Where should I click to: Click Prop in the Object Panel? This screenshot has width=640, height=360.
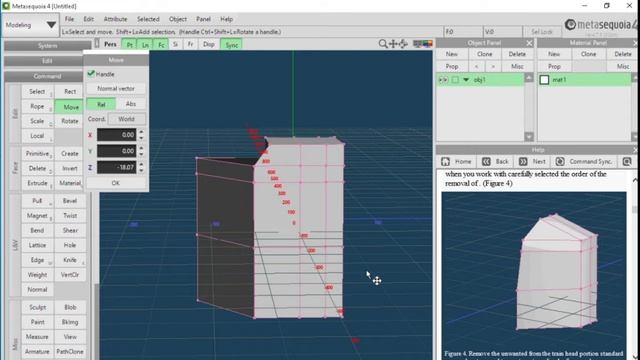click(451, 67)
